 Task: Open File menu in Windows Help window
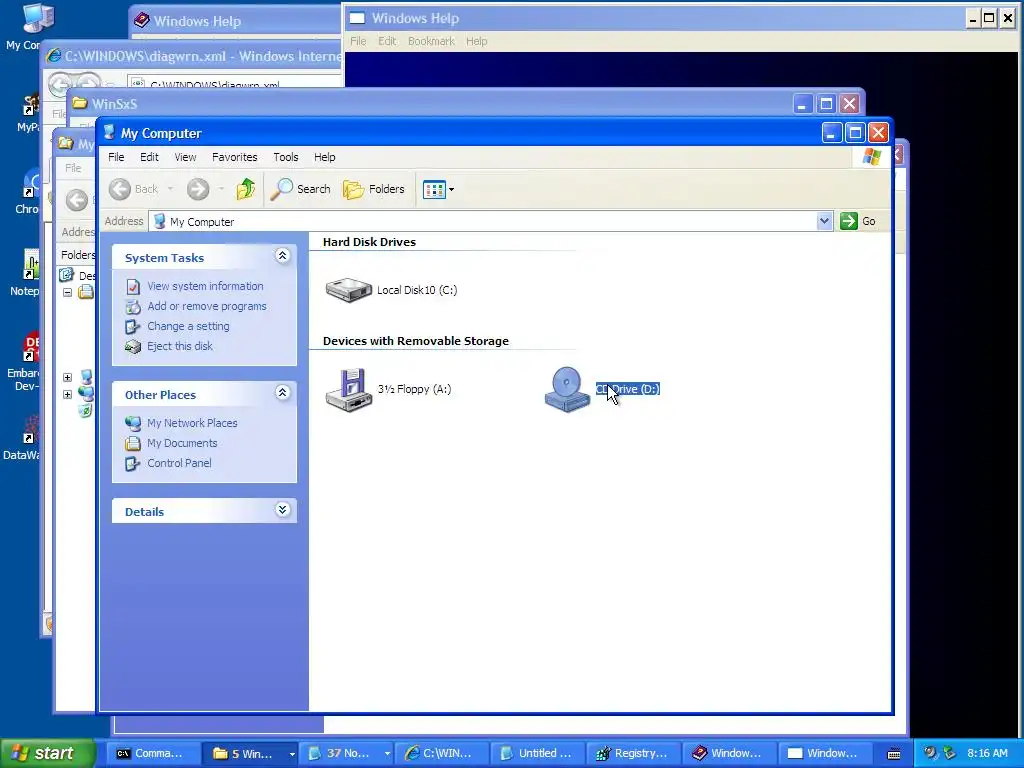[358, 41]
